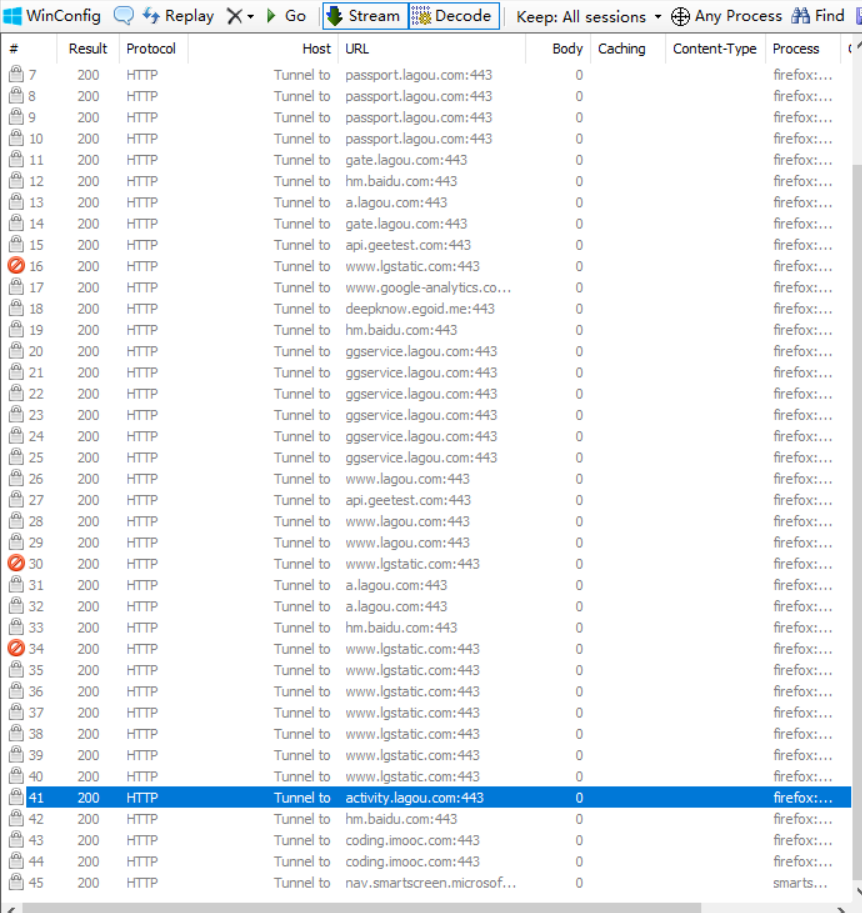Select www.lagou.com:443 URL in session 29
The image size is (862, 913).
(x=407, y=543)
